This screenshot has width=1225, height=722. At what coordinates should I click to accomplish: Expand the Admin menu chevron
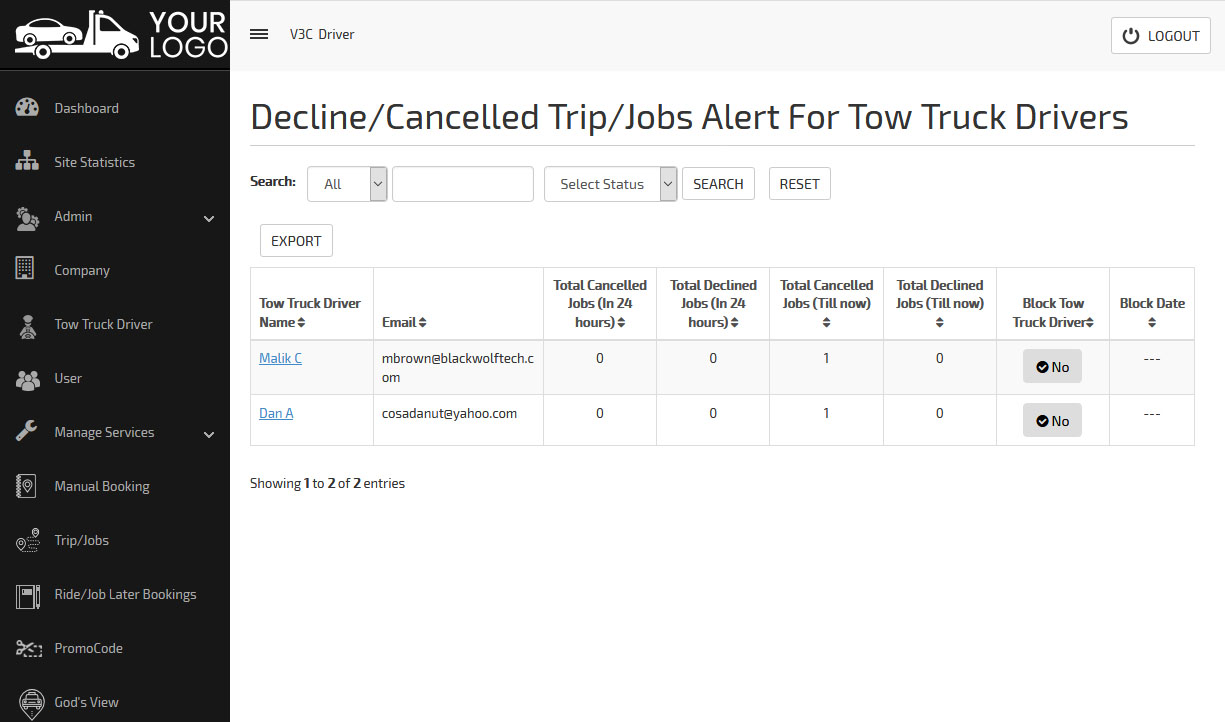coord(209,218)
